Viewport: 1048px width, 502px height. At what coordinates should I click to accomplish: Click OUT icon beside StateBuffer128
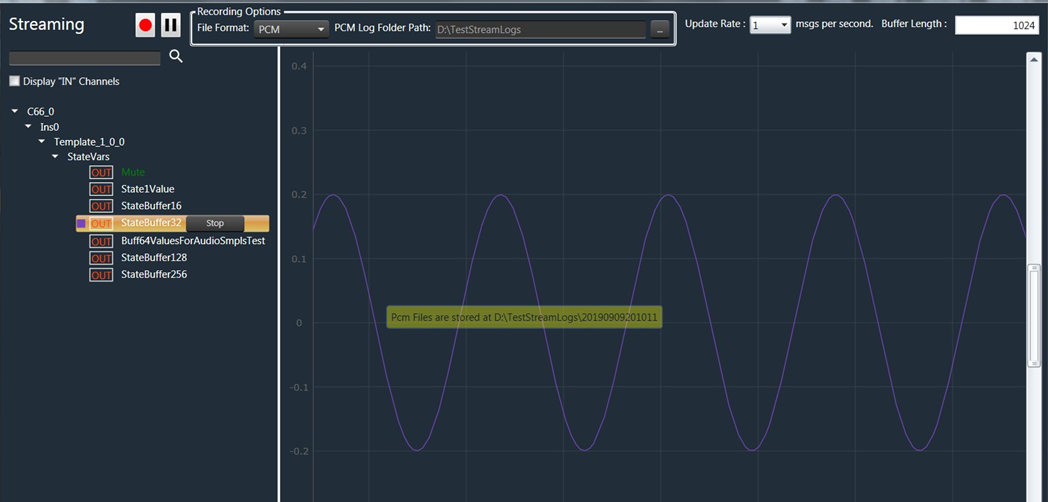pos(101,258)
